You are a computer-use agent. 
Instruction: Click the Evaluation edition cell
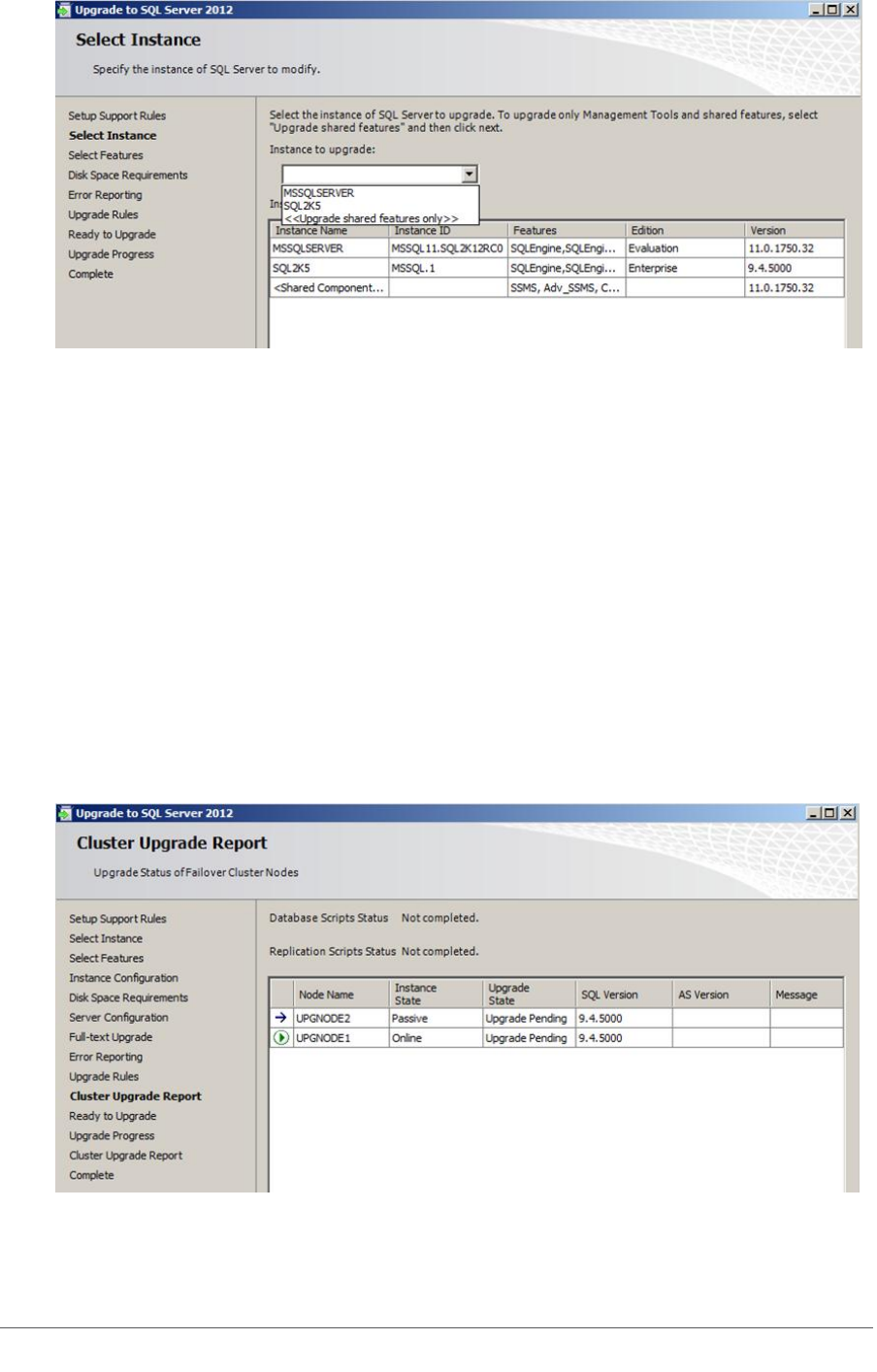(685, 248)
